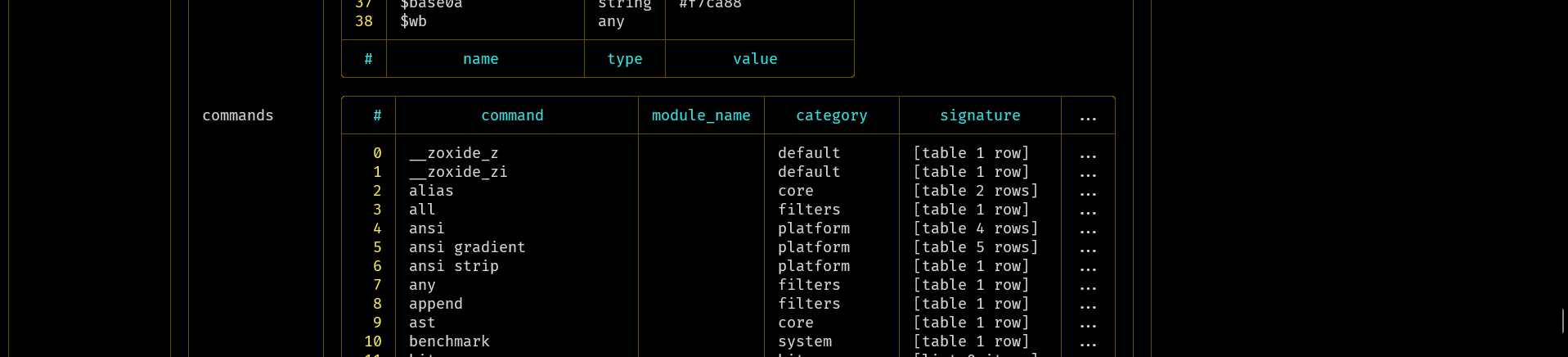Click row index 10 in commands table
This screenshot has height=357, width=1568.
pyautogui.click(x=373, y=341)
